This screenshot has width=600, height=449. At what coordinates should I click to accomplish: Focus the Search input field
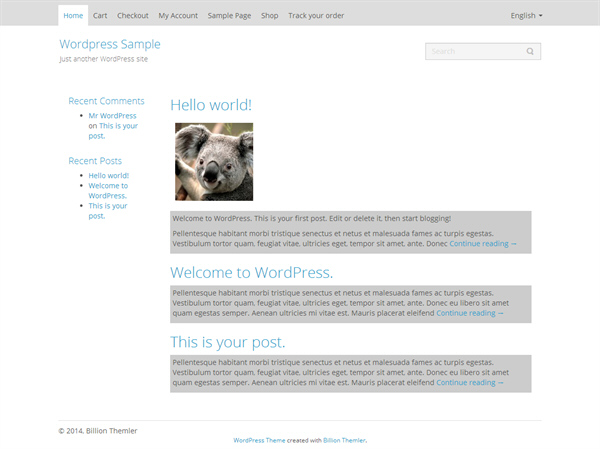point(483,51)
